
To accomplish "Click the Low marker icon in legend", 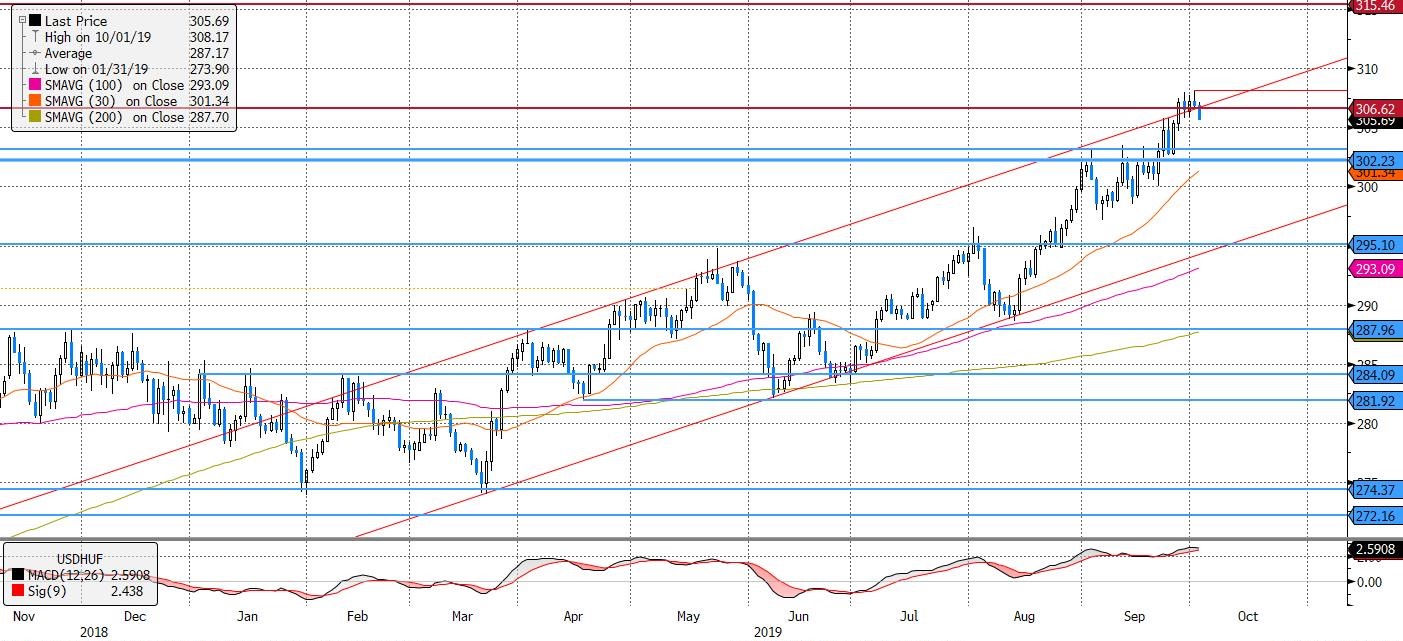I will coord(35,69).
